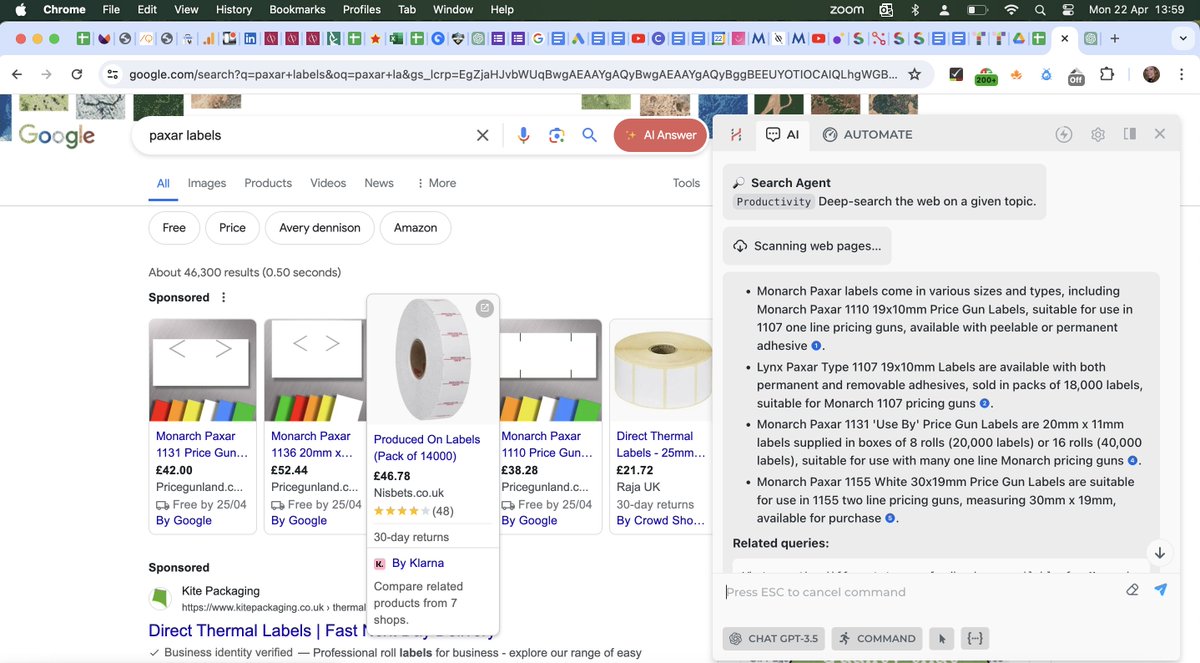Click the eraser icon to clear chat
Image resolution: width=1200 pixels, height=663 pixels.
[1132, 590]
